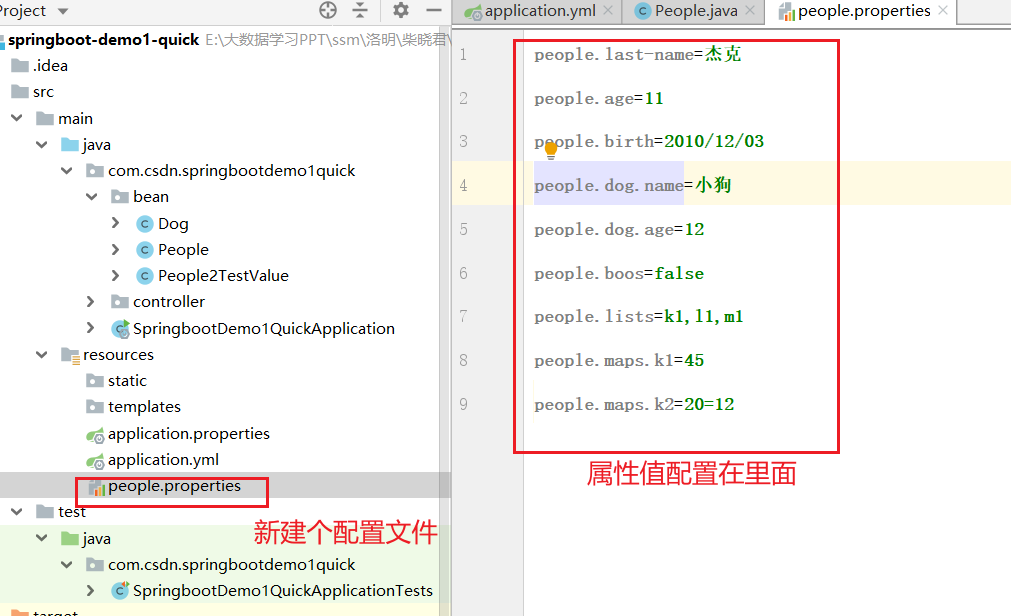
Task: Close the application.yml tab
Action: click(x=608, y=10)
